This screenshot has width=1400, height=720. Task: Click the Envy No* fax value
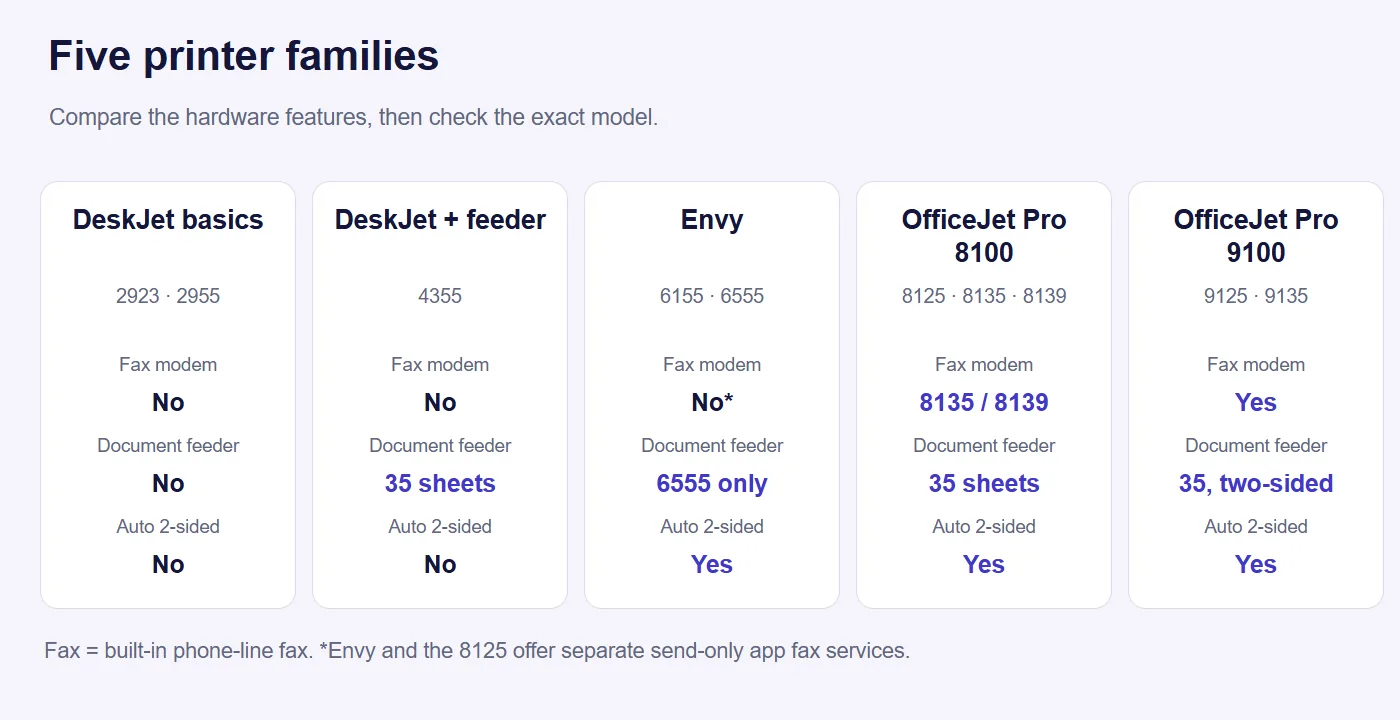[712, 403]
